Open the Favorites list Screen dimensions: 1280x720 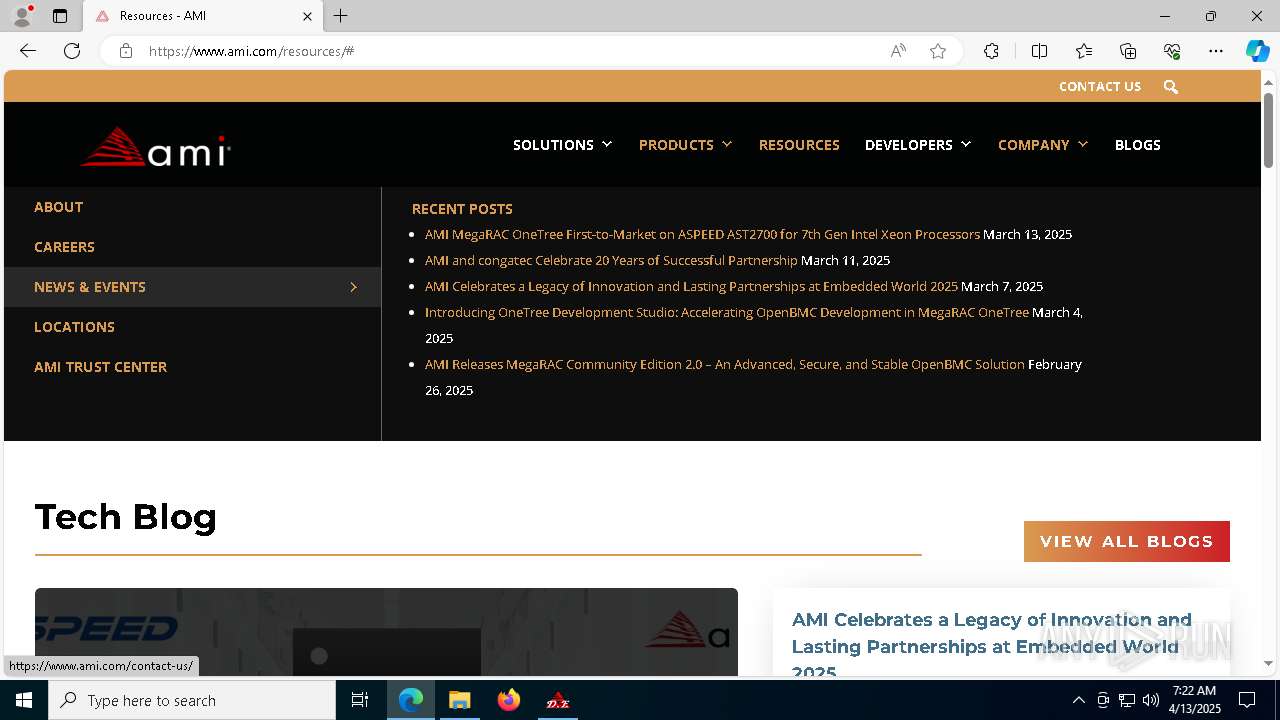coord(1084,51)
